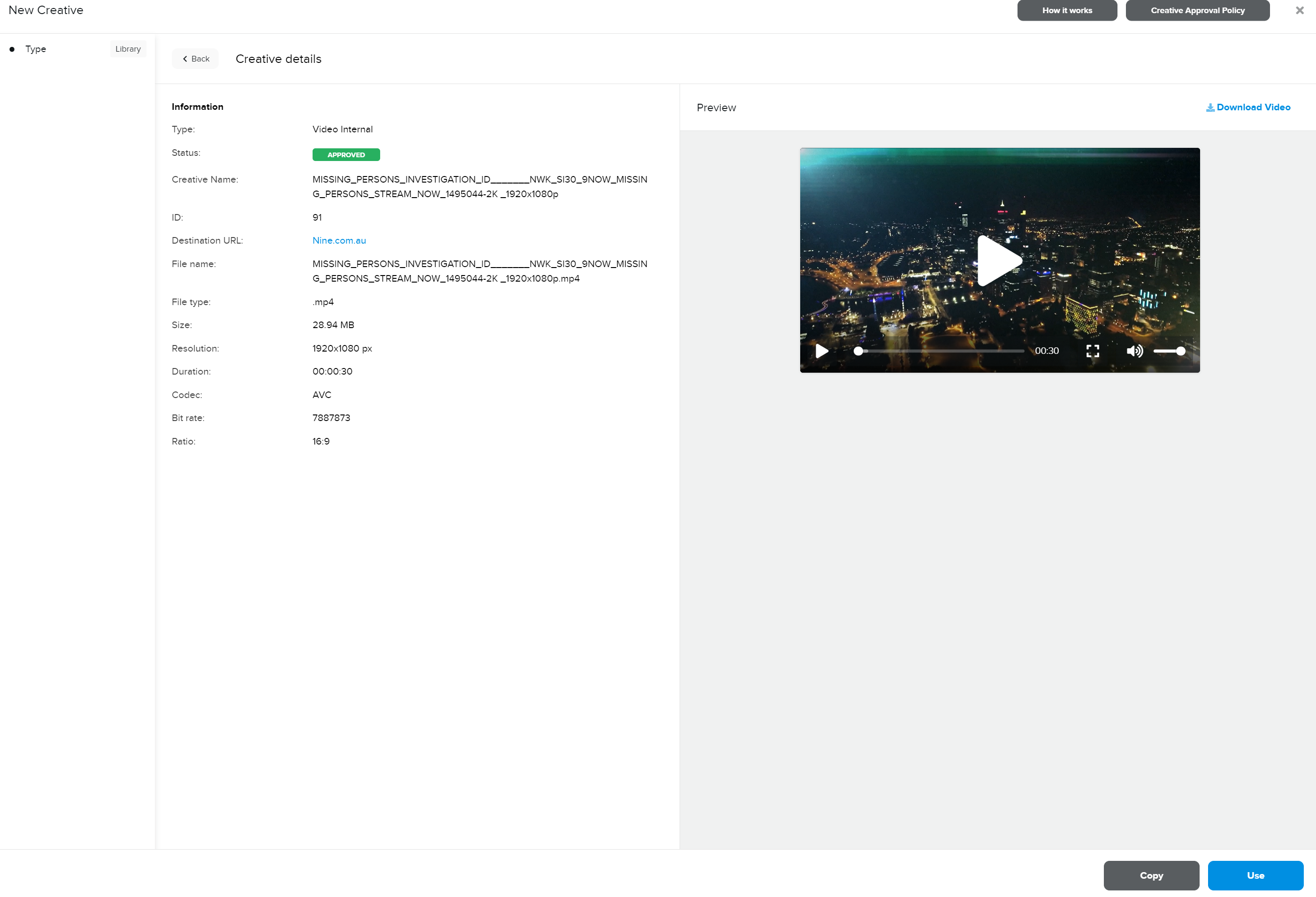The height and width of the screenshot is (897, 1316).
Task: Click the Creative details heading
Action: tap(278, 59)
